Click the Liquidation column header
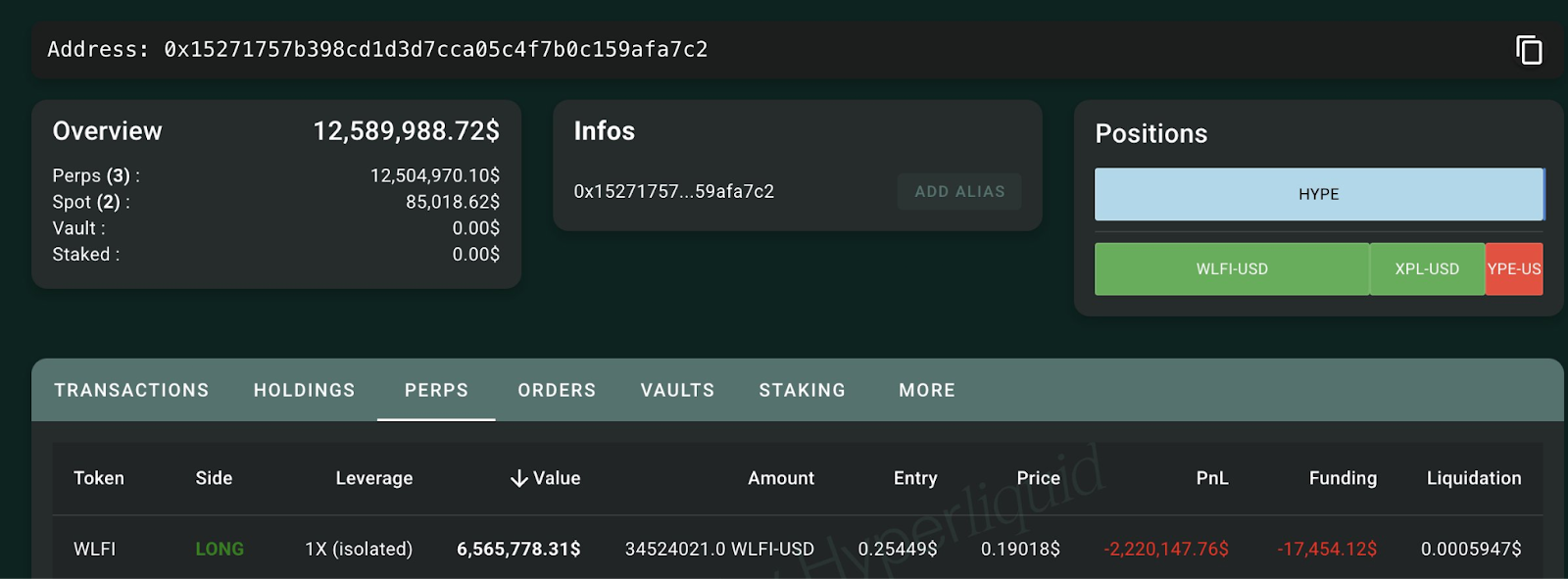Viewport: 1568px width, 579px height. click(x=1473, y=478)
